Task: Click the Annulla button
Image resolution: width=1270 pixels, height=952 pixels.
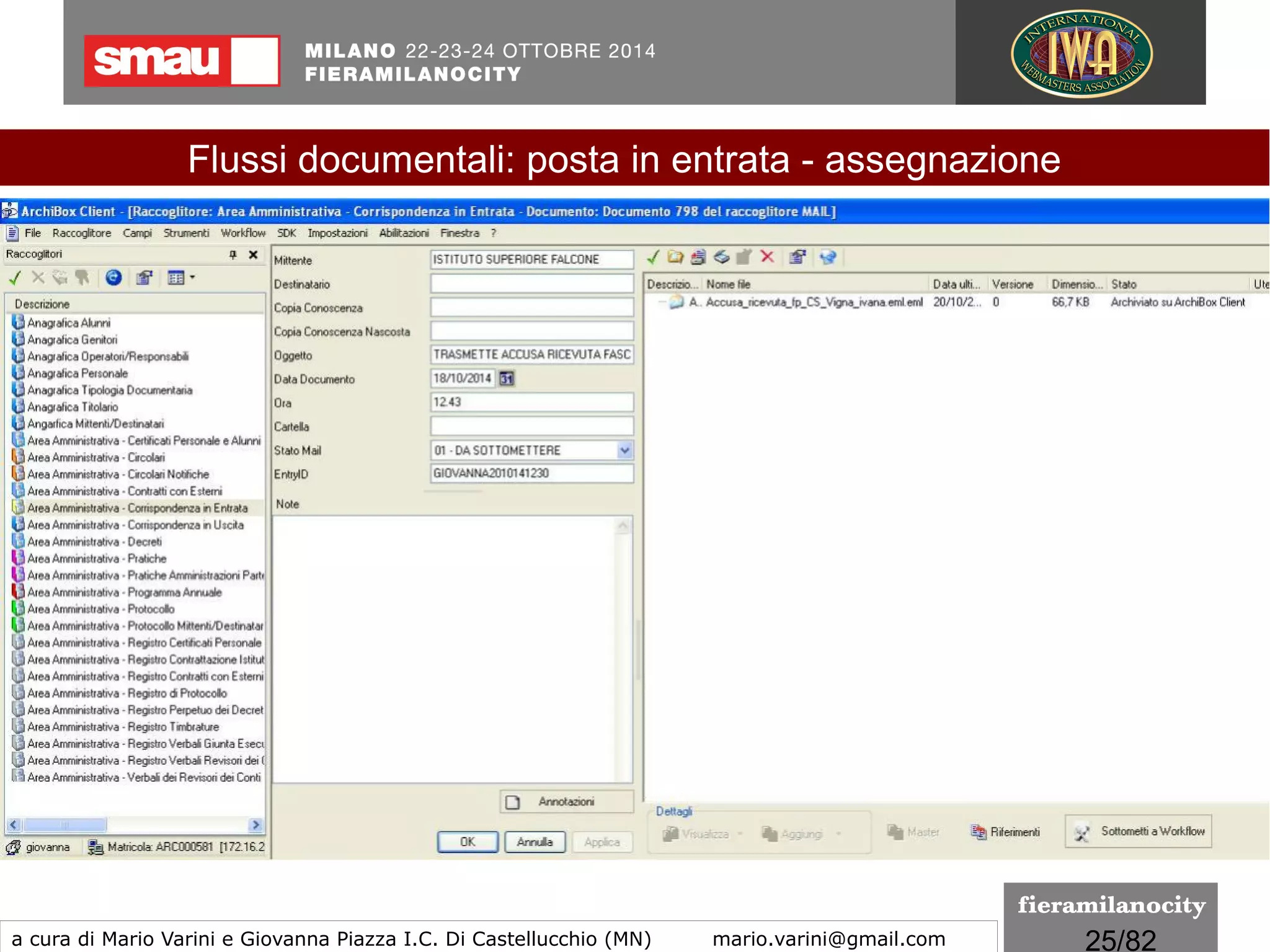Action: [535, 842]
